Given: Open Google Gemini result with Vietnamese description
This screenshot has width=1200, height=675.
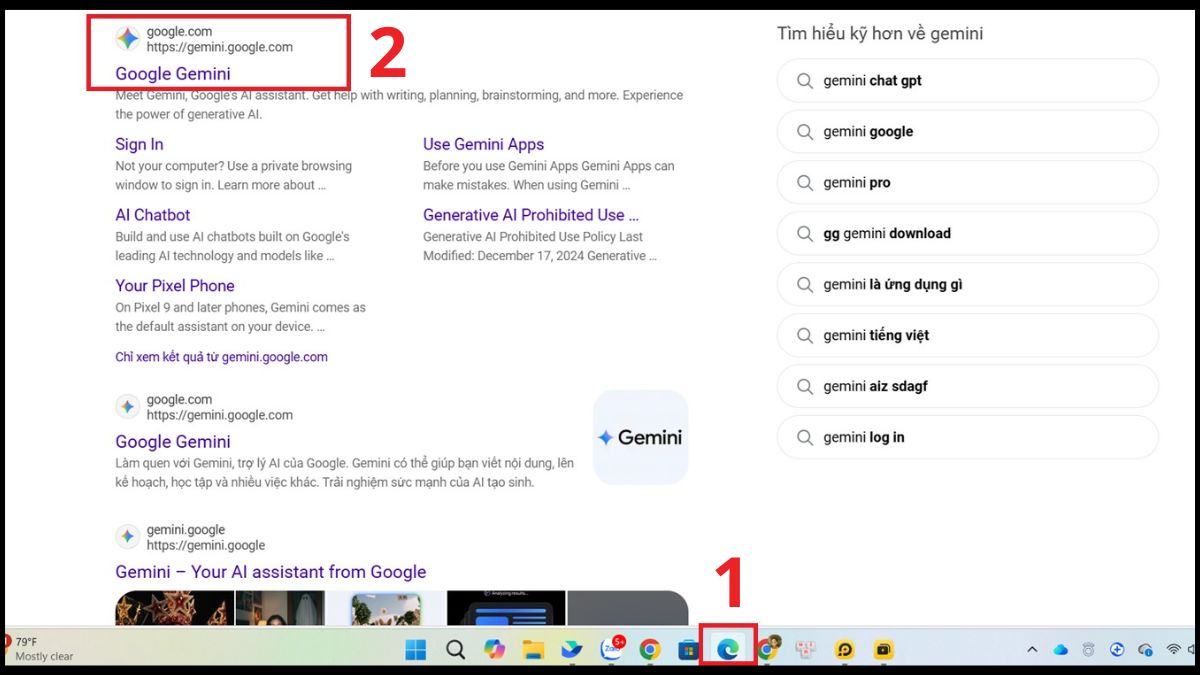Looking at the screenshot, I should pos(173,441).
